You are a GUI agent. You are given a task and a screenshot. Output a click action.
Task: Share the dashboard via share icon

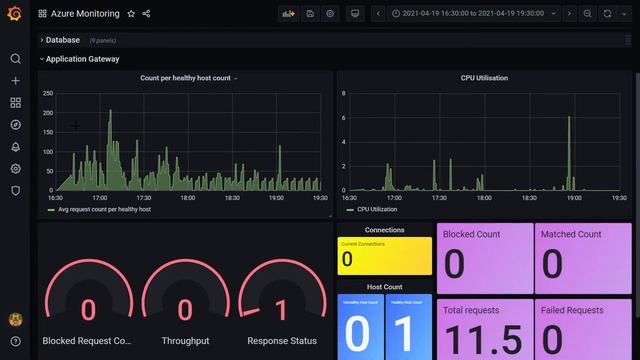click(x=146, y=13)
